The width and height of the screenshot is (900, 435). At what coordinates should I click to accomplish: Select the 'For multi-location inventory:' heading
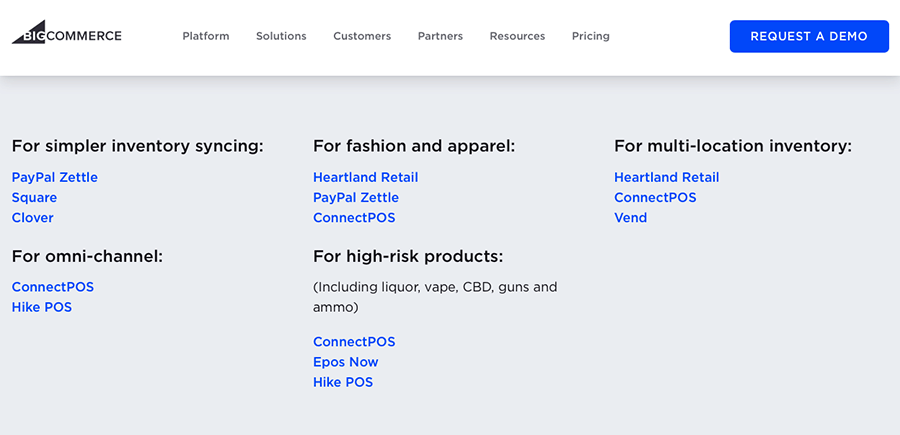pyautogui.click(x=733, y=146)
